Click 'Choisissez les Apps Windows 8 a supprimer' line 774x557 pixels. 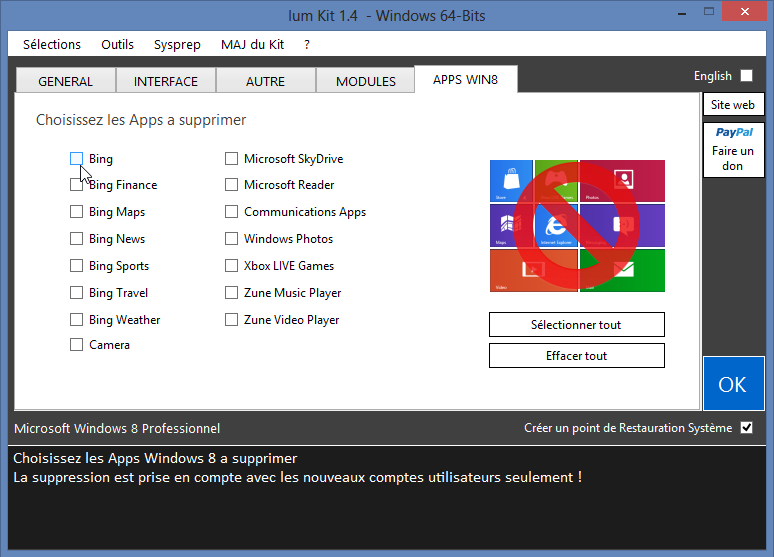155,458
